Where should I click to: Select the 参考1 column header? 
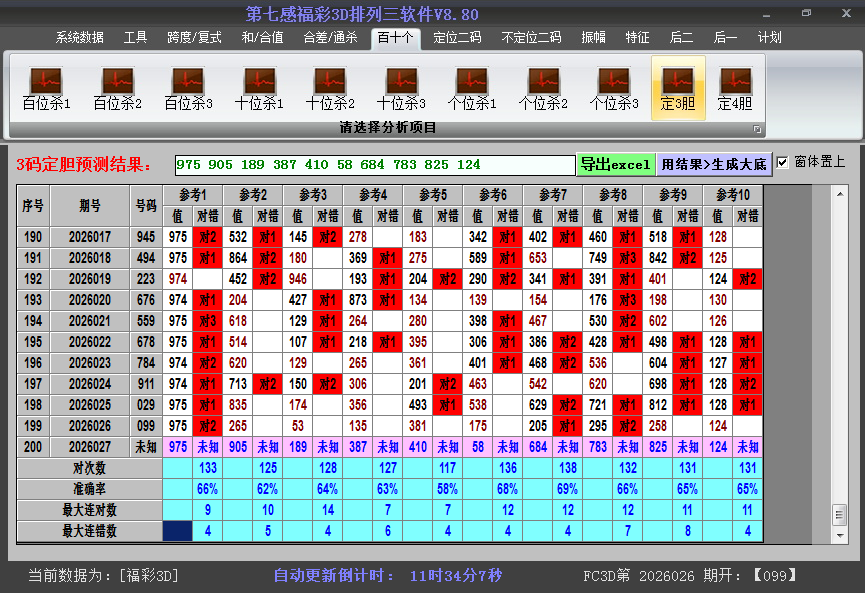pyautogui.click(x=193, y=194)
